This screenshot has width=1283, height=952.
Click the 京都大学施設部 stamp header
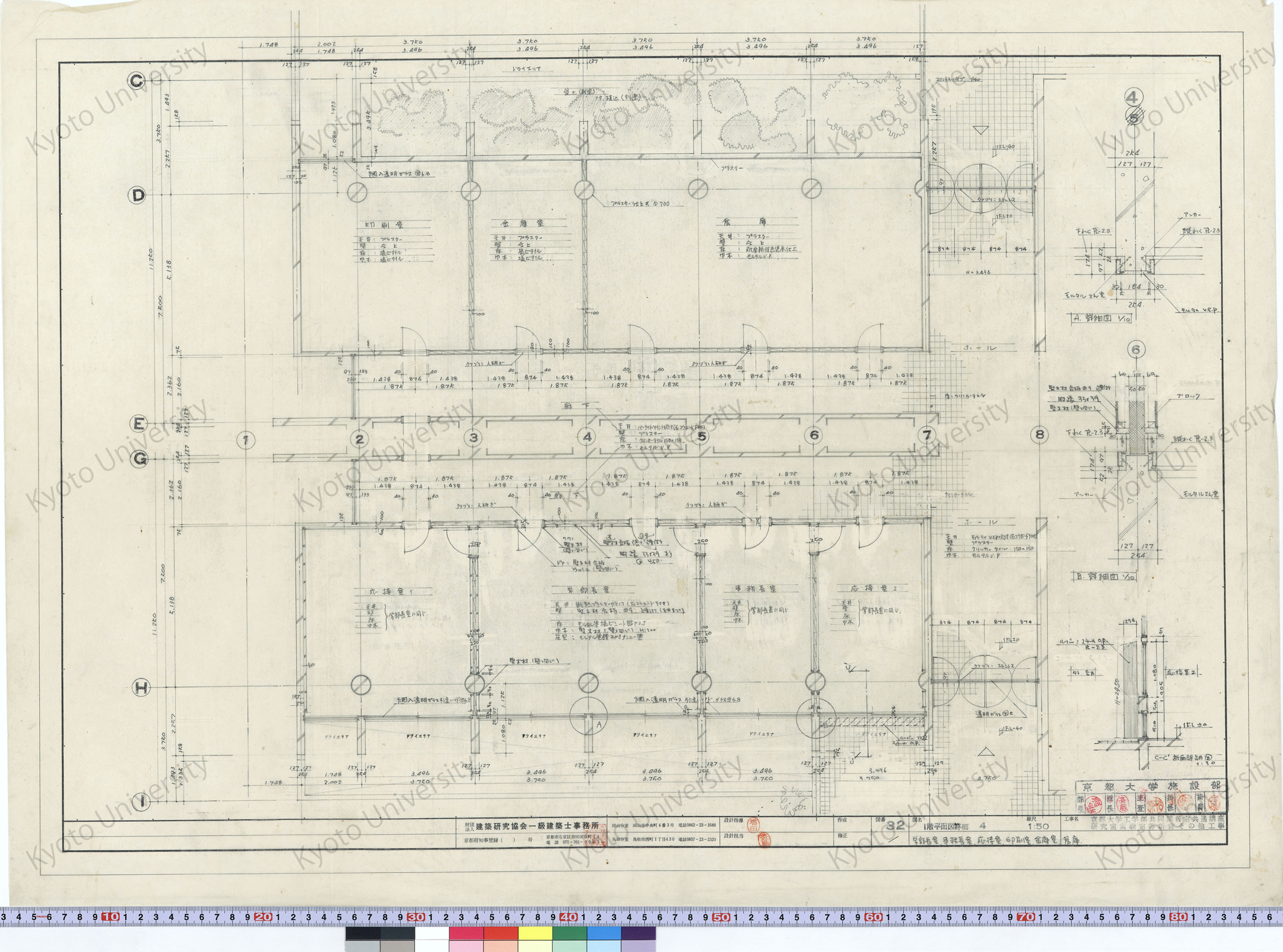point(1151,787)
